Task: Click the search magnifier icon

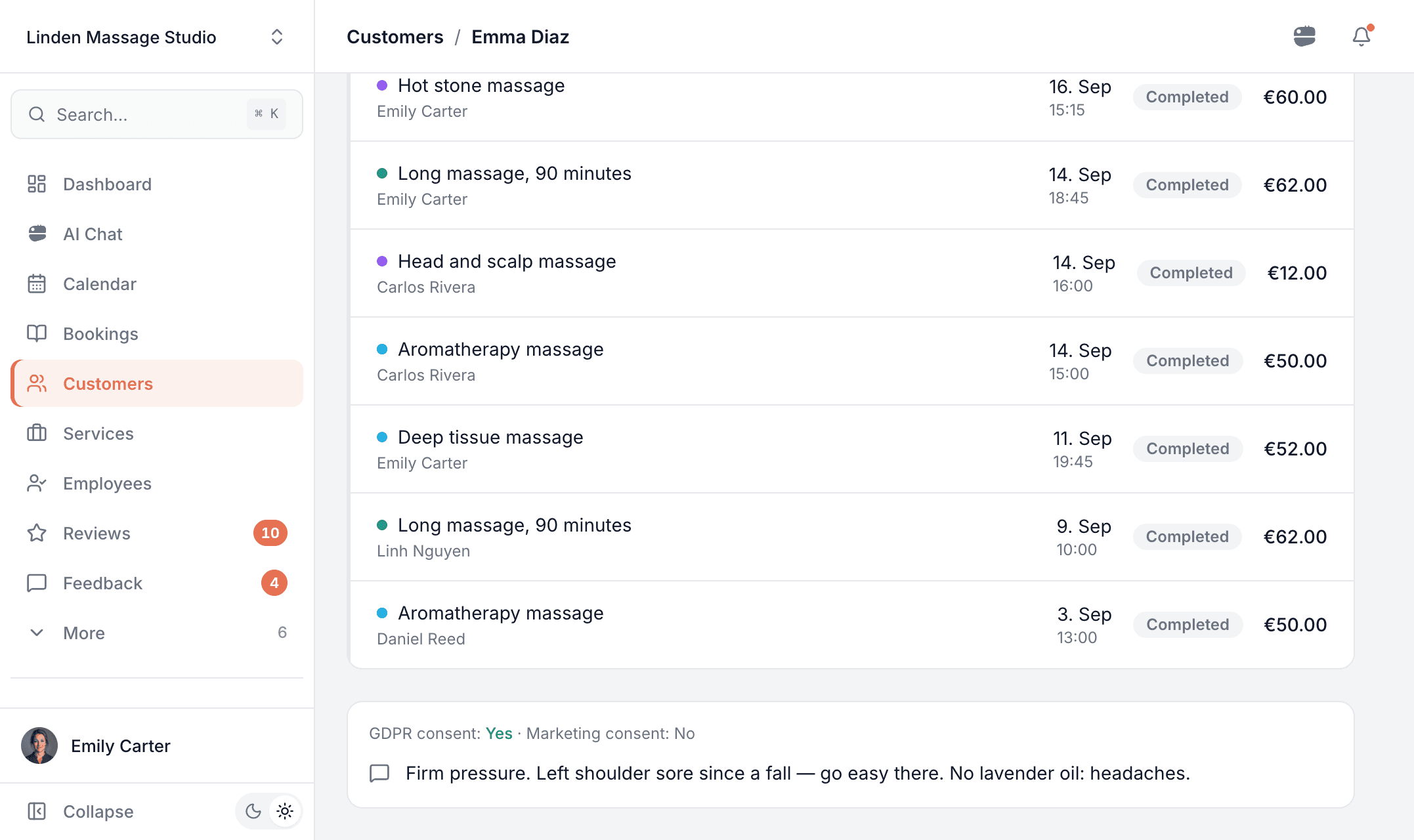Action: pyautogui.click(x=37, y=114)
